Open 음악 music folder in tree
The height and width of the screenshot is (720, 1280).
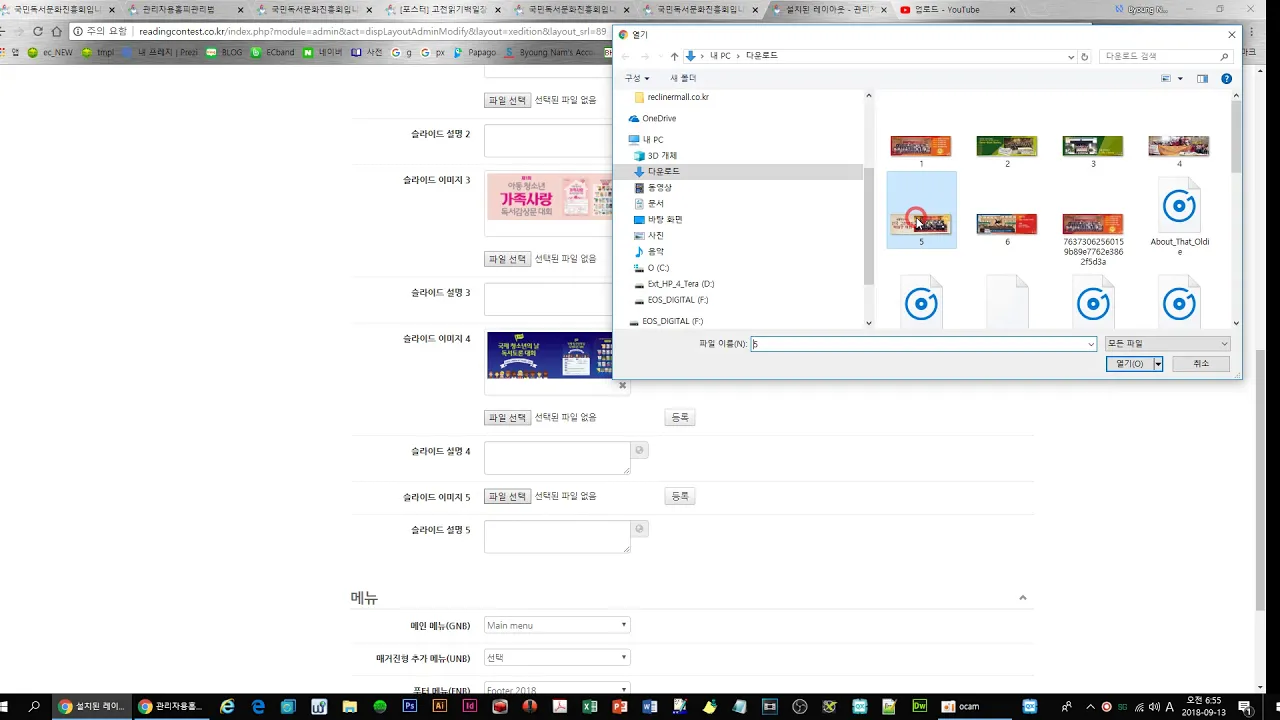click(648, 251)
